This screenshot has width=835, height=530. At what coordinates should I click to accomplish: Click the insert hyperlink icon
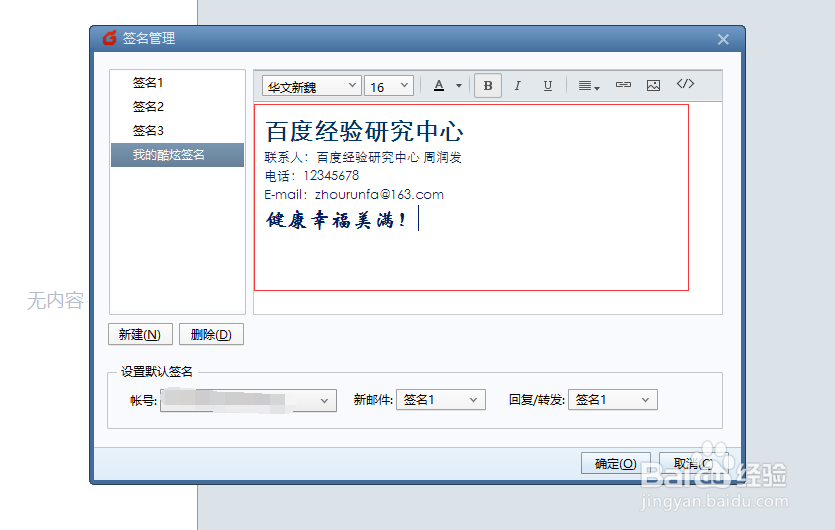623,85
